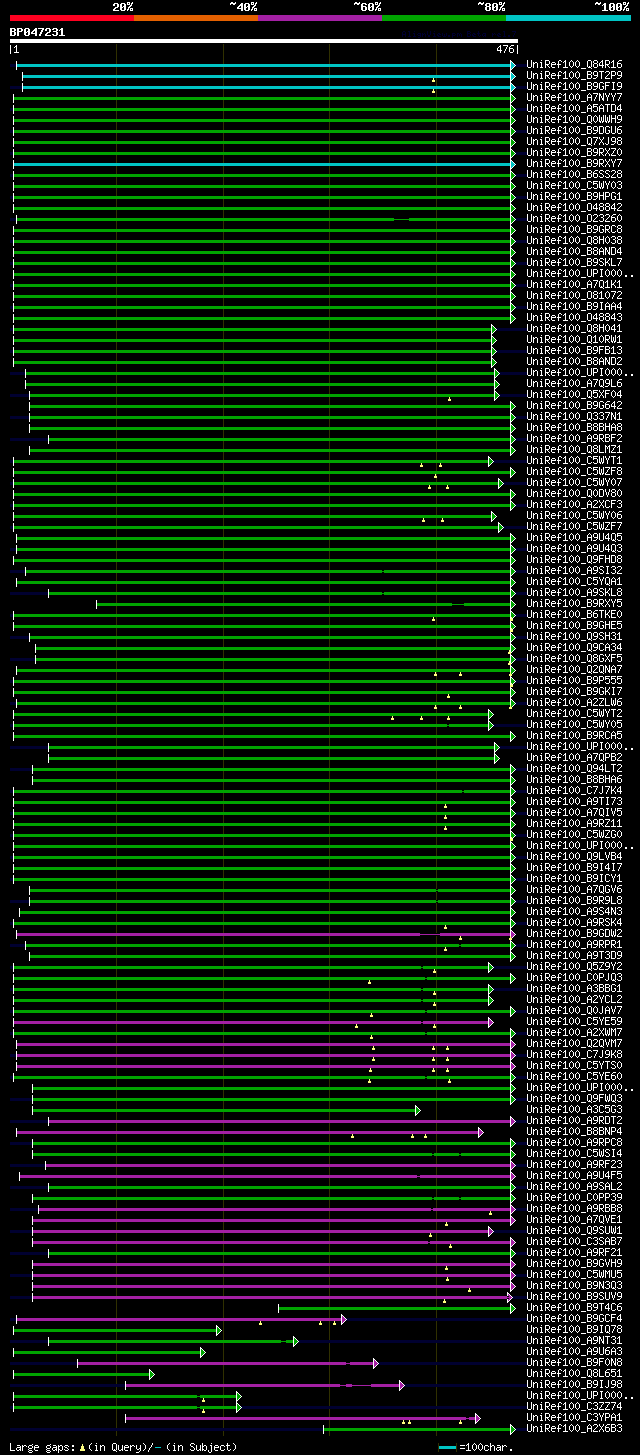Image resolution: width=640 pixels, height=1455 pixels.
Task: Select hit label UniRef100_A5ATD4
Action: (574, 108)
